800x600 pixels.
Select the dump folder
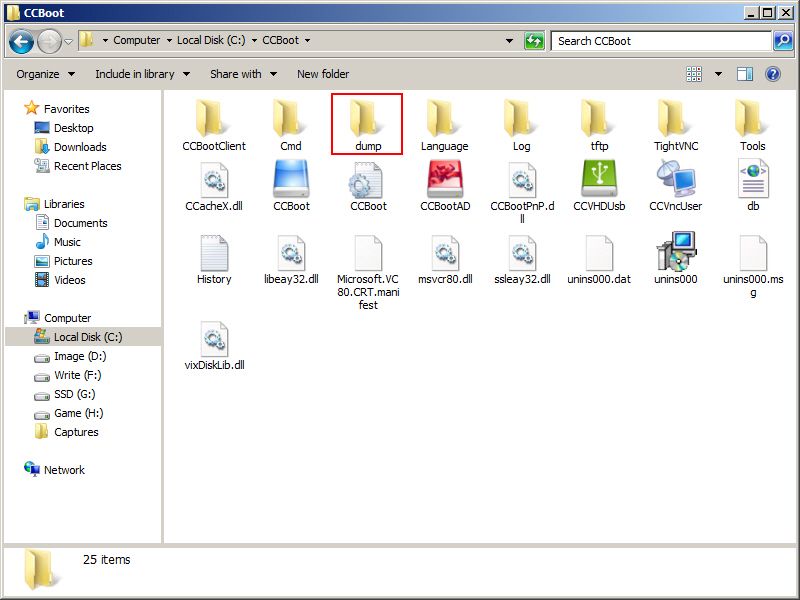click(x=367, y=124)
